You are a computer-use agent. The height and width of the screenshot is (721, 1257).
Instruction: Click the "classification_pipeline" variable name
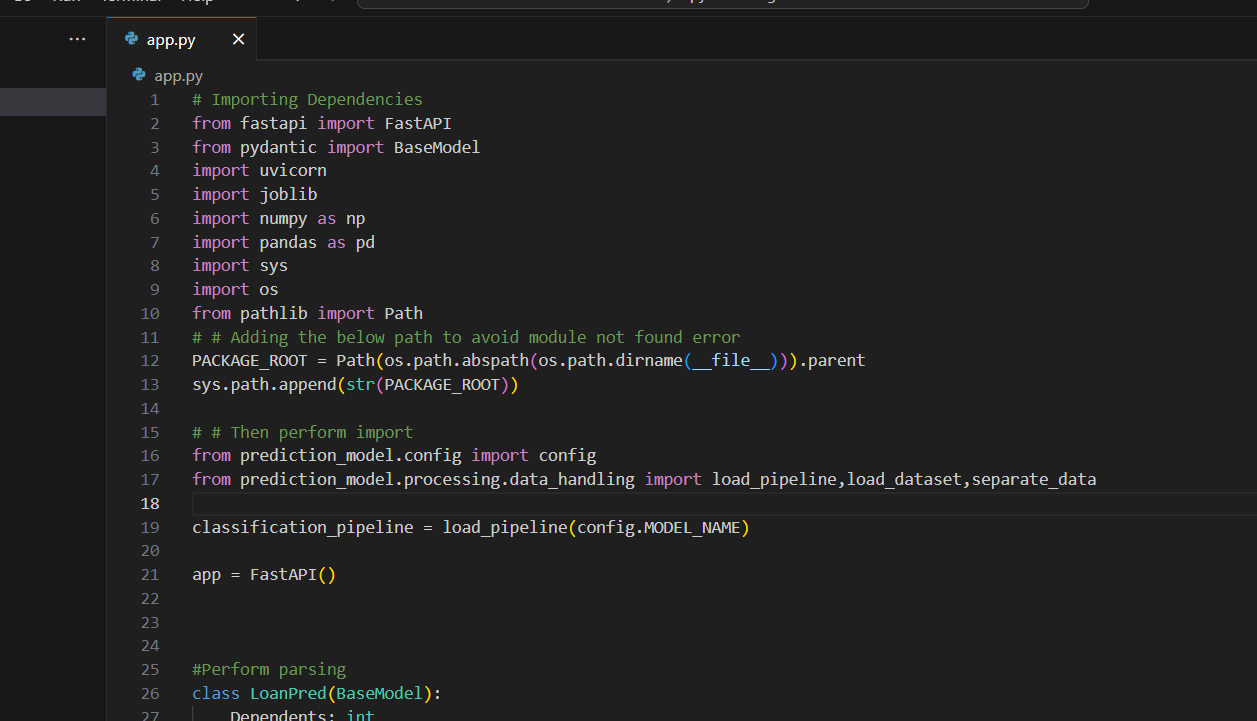tap(302, 527)
